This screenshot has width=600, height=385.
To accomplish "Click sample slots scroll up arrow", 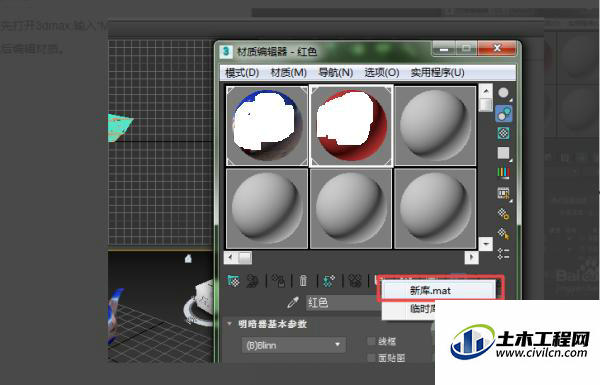I will (x=486, y=91).
